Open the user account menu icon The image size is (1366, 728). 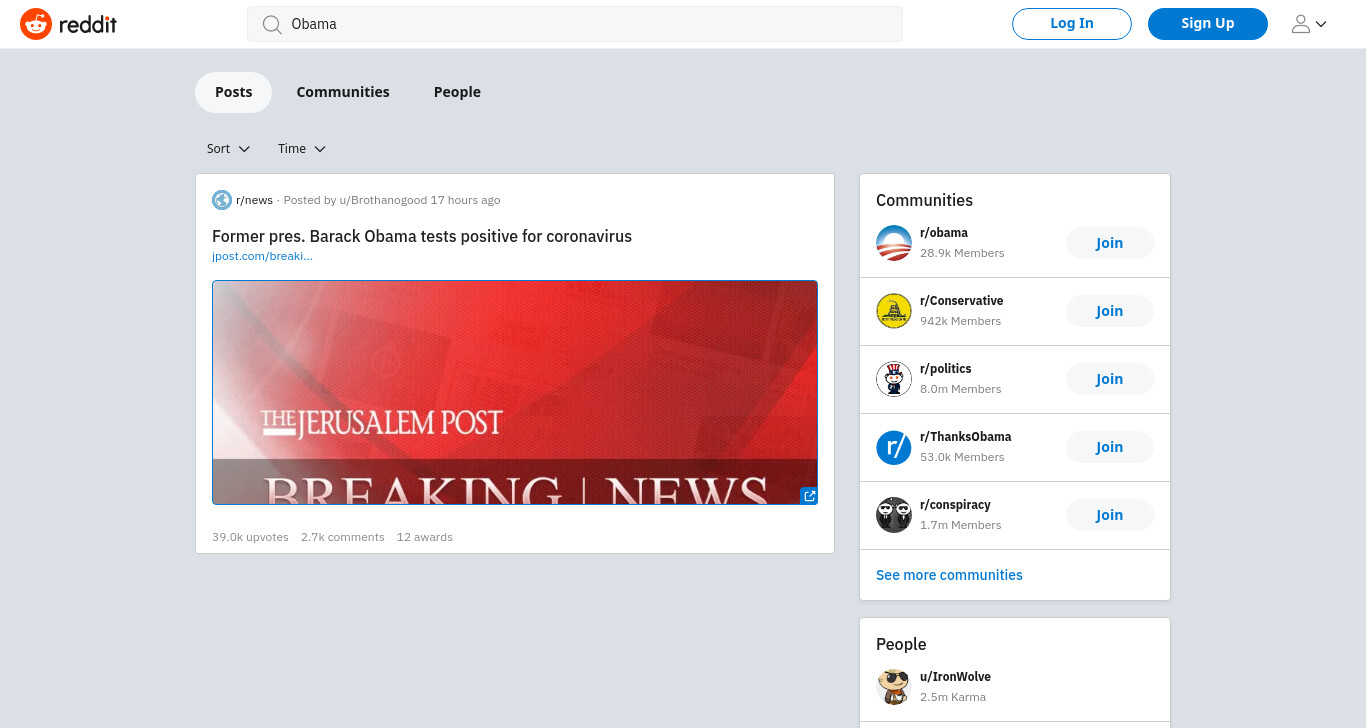tap(1309, 24)
